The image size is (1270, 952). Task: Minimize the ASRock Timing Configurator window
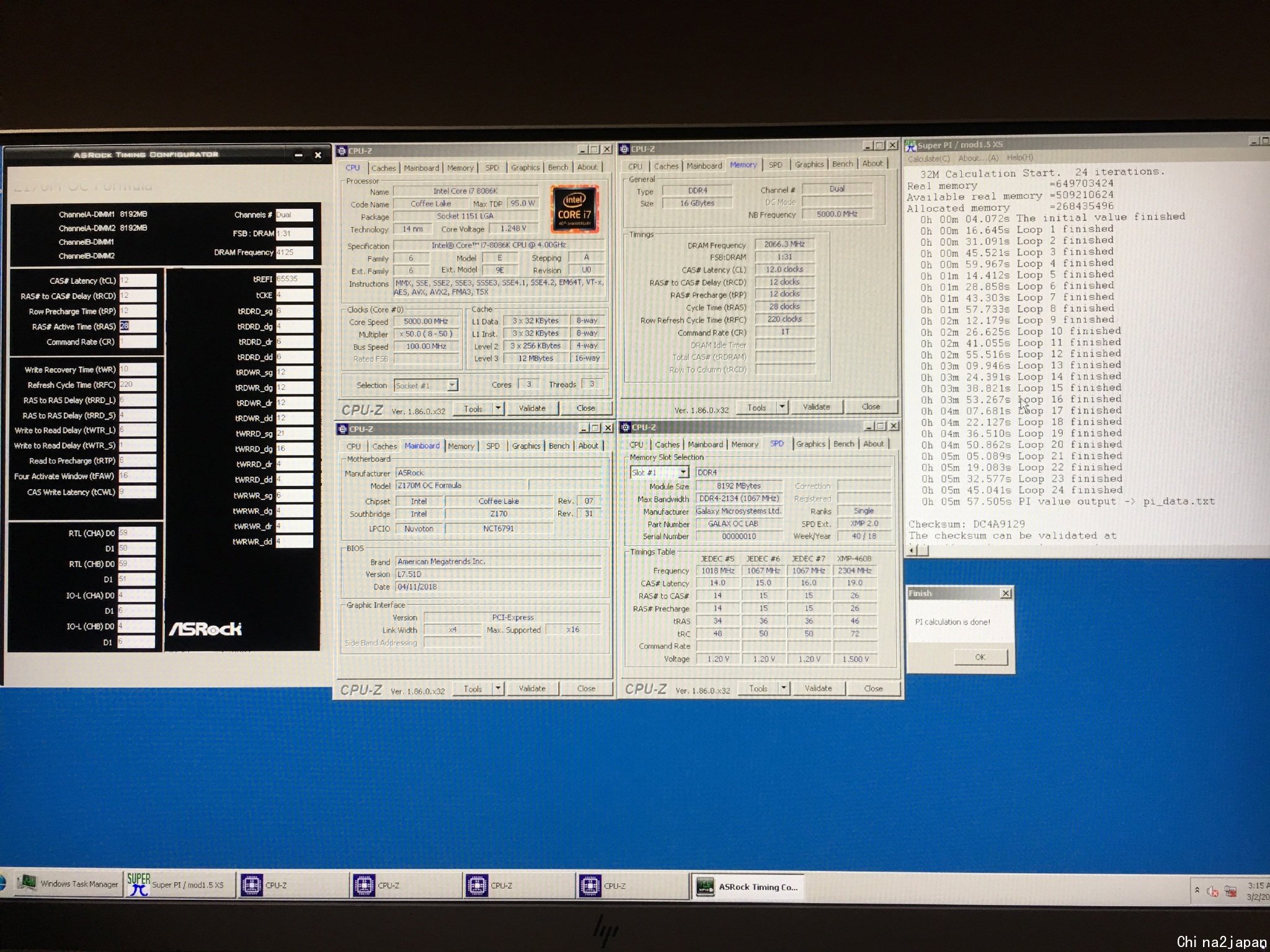(x=298, y=155)
